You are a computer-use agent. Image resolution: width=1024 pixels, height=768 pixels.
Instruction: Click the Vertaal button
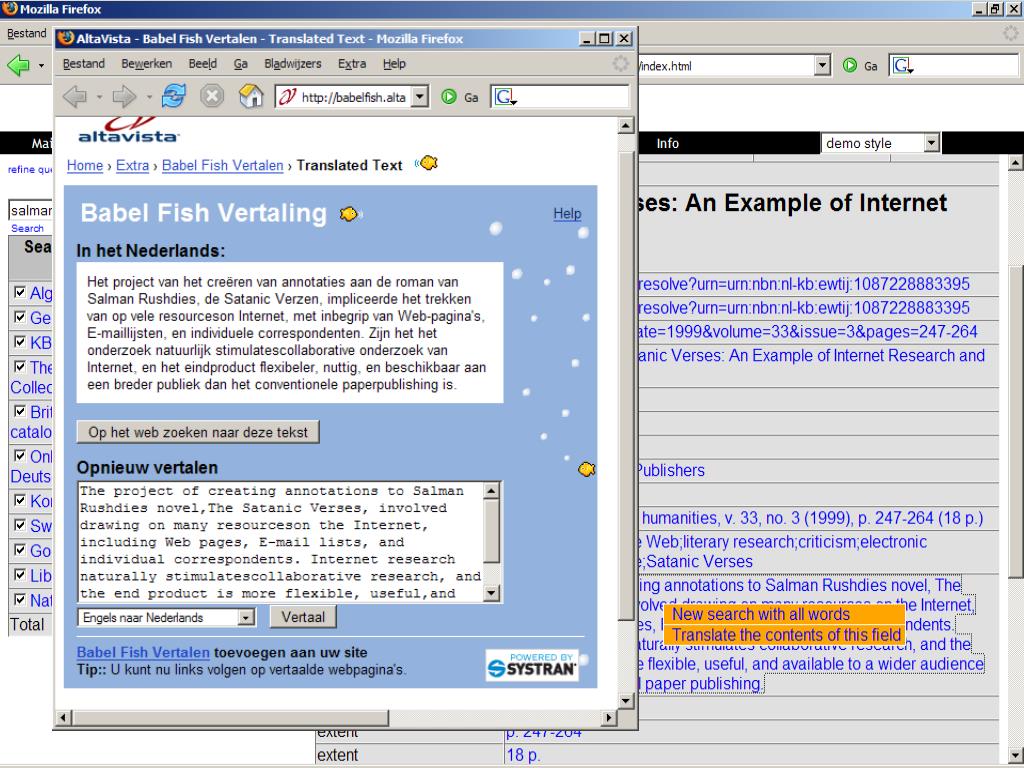pos(303,617)
